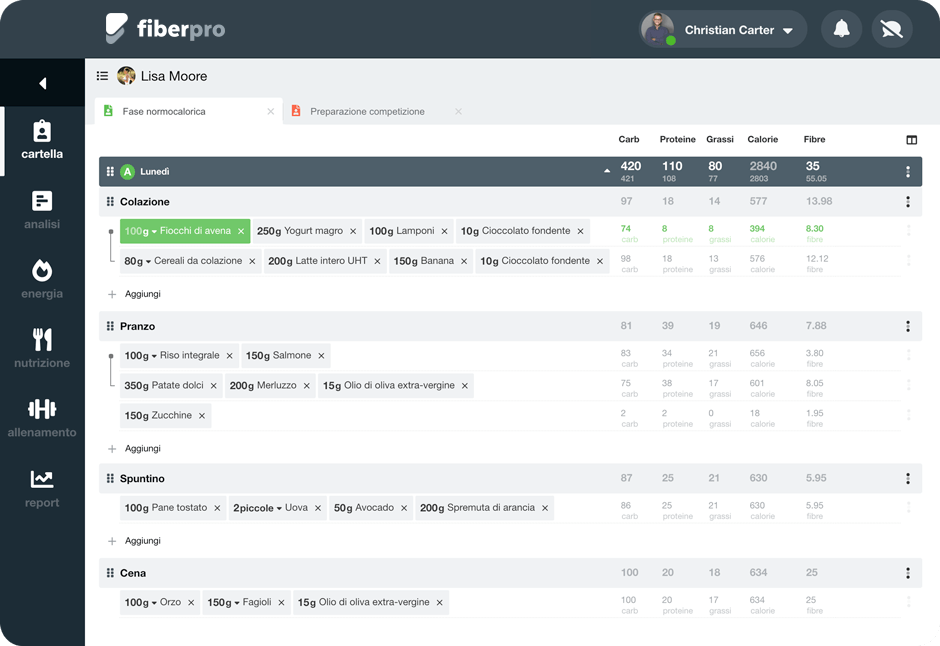View the report section
This screenshot has height=646, width=940.
pyautogui.click(x=42, y=488)
